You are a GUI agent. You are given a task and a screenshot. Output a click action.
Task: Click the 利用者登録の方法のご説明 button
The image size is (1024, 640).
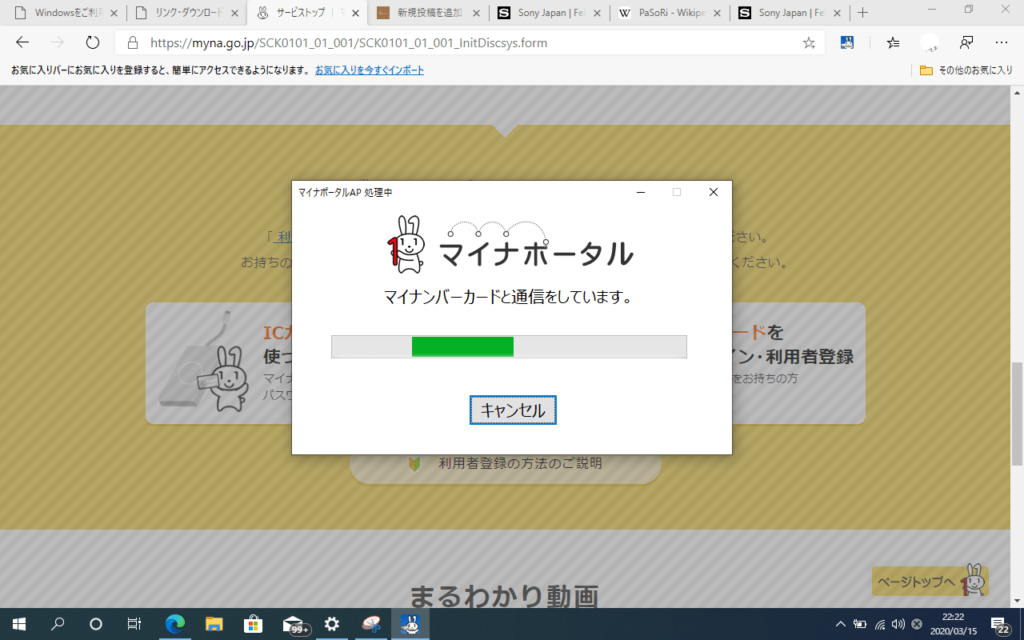click(505, 464)
